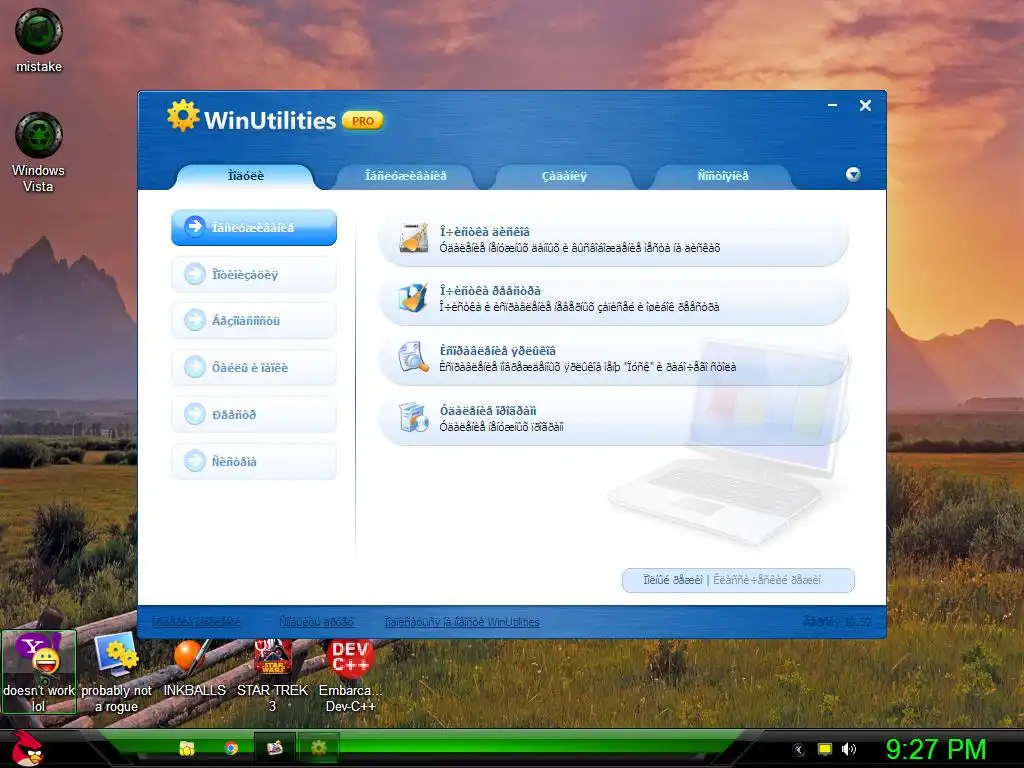Click the yellow monitor tray icon
The image size is (1024, 768).
(825, 749)
